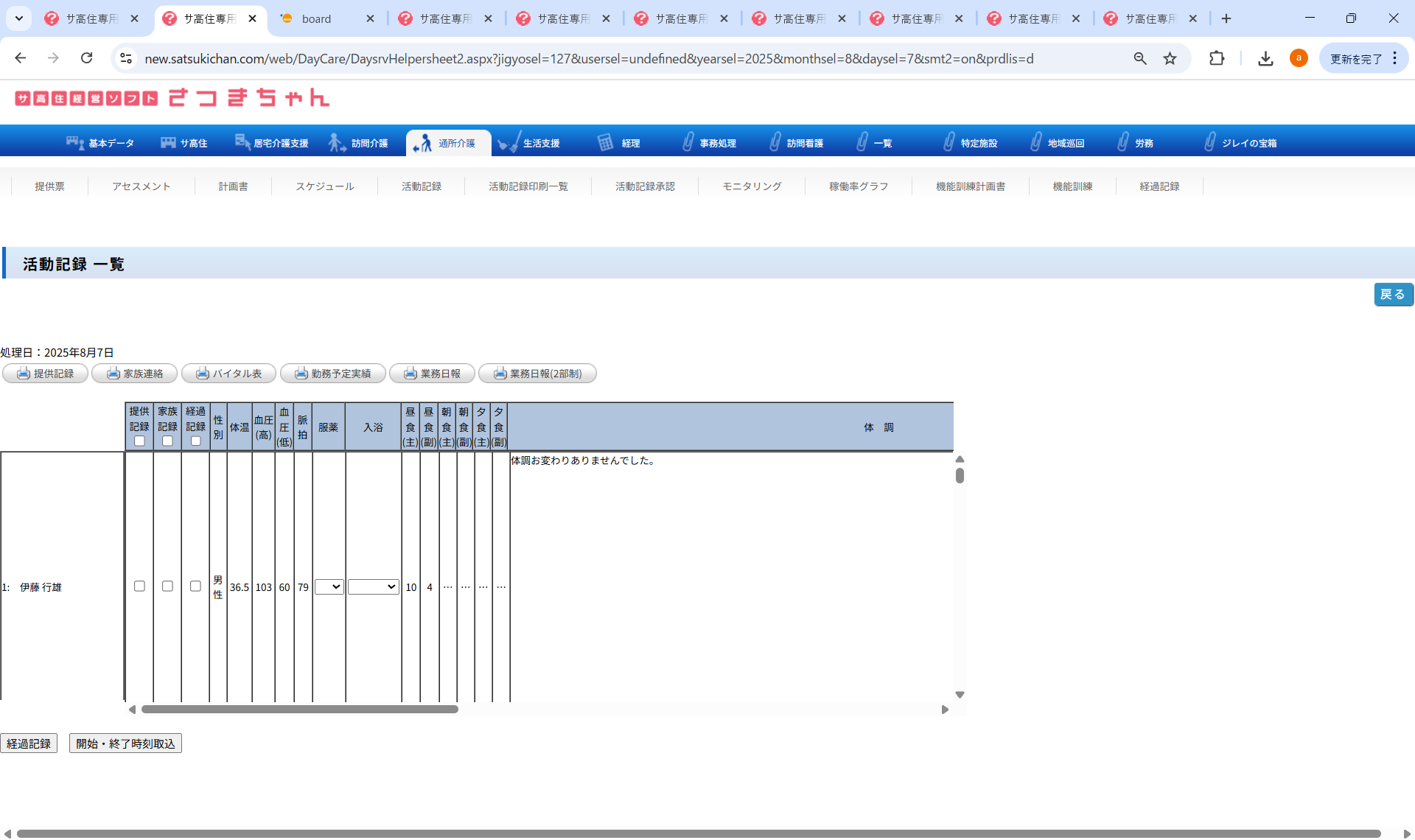Click the 基本データ nav icon
Screen dimensions: 1415x840
(x=74, y=143)
